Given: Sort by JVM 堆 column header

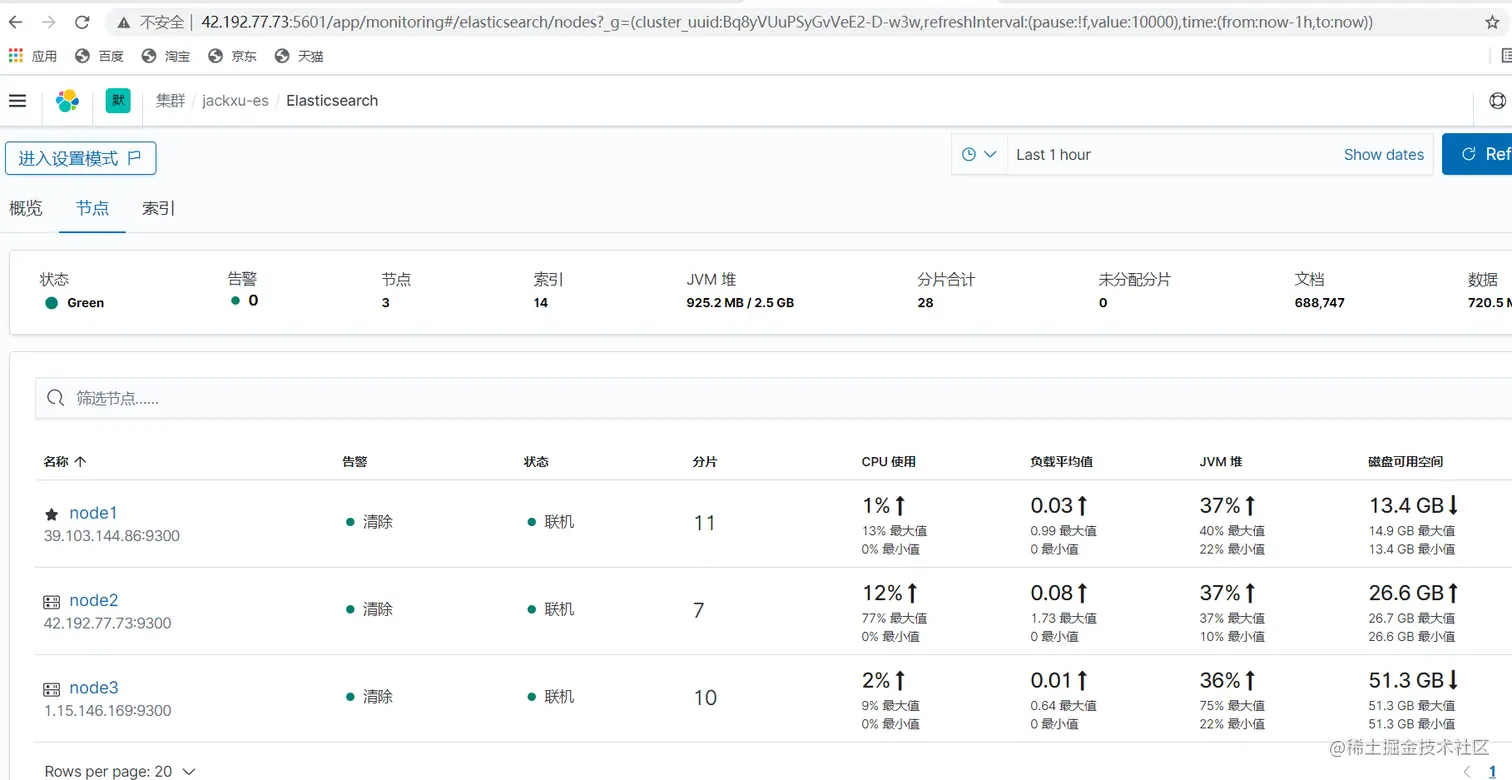Looking at the screenshot, I should tap(1221, 462).
